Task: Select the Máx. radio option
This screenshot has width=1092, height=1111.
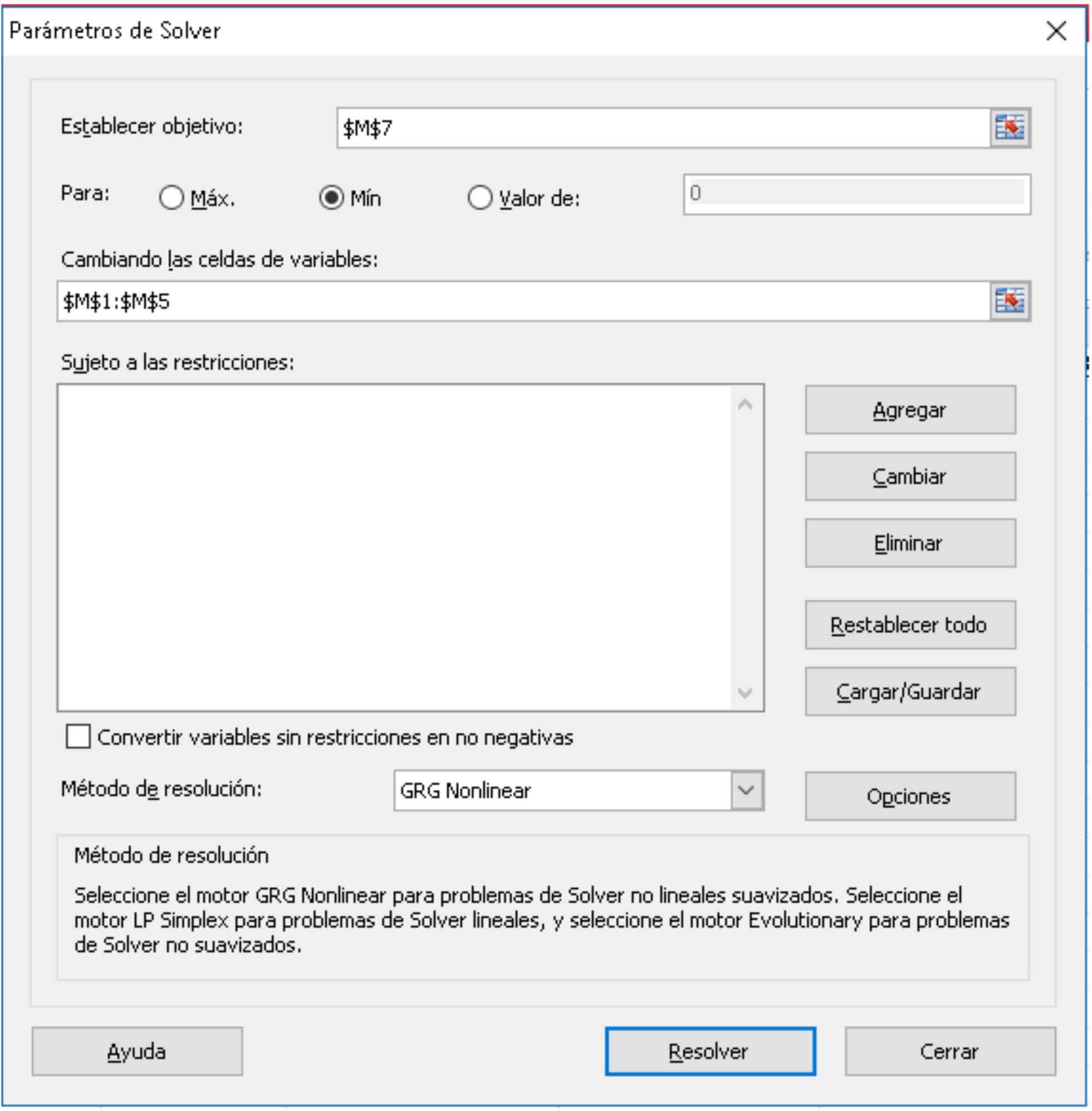Action: pyautogui.click(x=172, y=198)
